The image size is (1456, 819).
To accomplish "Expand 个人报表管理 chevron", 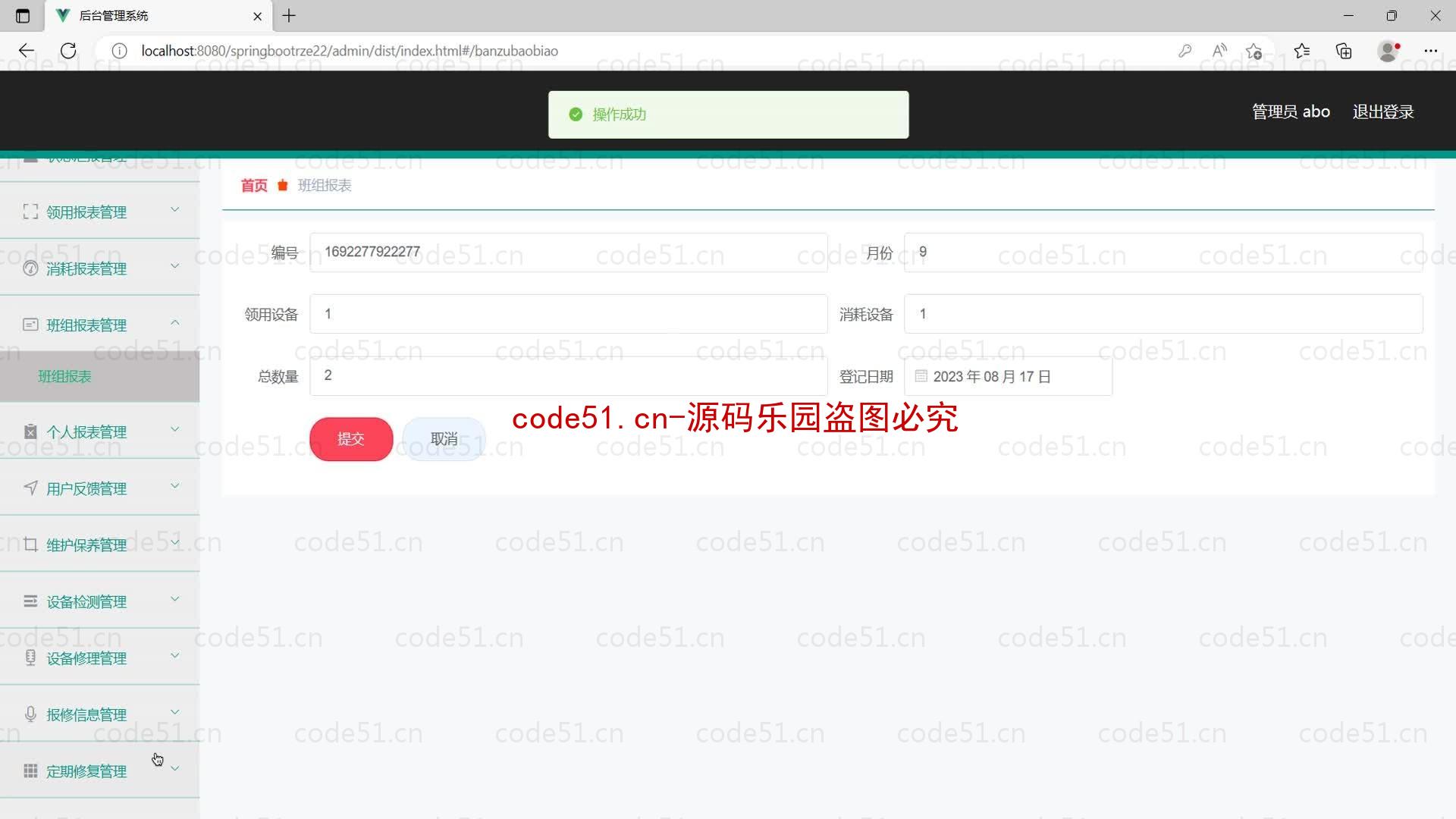I will pos(175,429).
